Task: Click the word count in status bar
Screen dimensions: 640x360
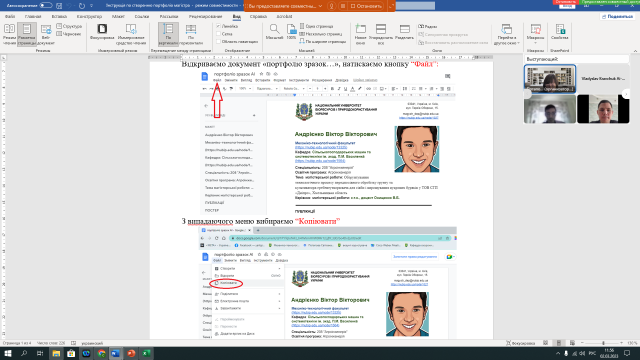Action: coord(51,343)
